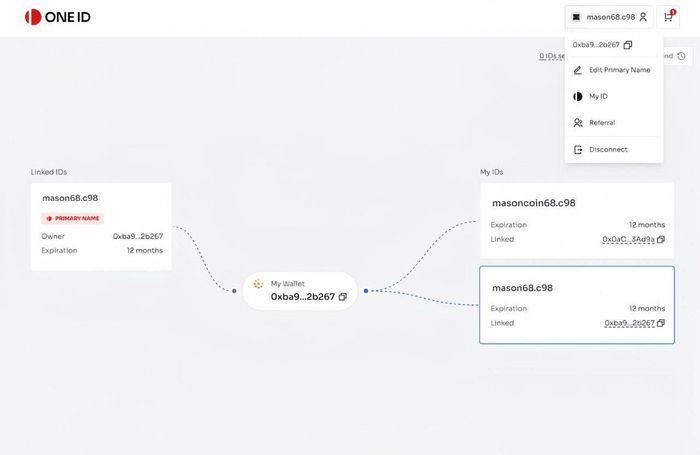This screenshot has width=700, height=455.
Task: Copy the My Wallet address 0xba9...2b267
Action: pyautogui.click(x=342, y=297)
